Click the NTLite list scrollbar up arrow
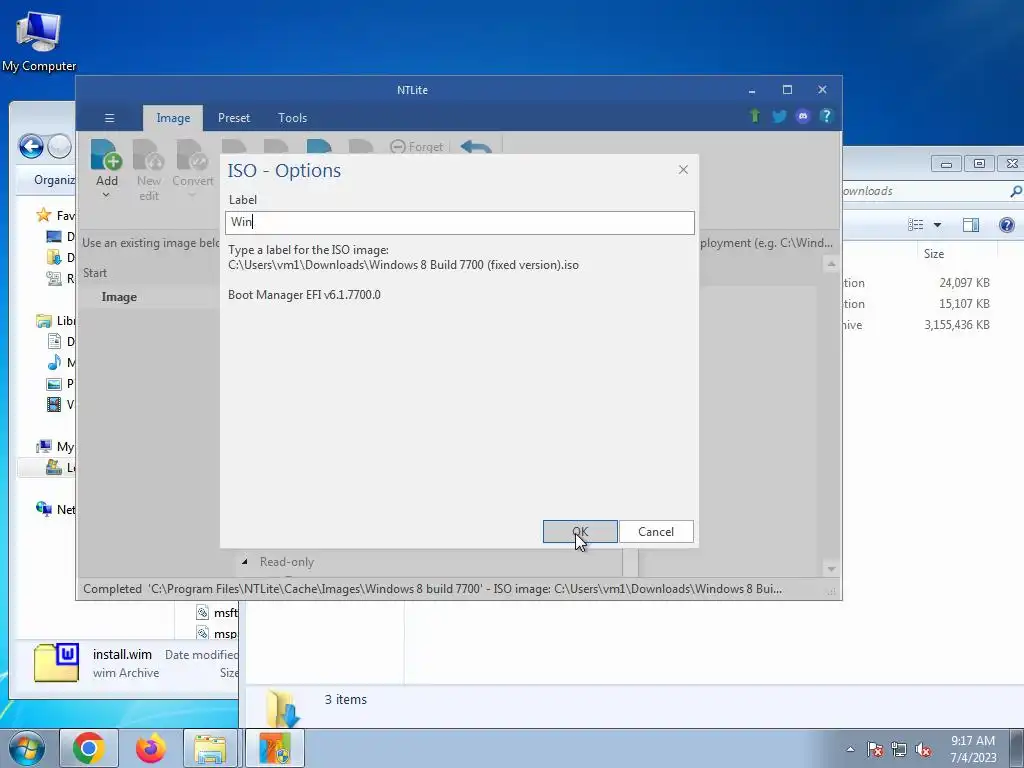 (x=831, y=264)
